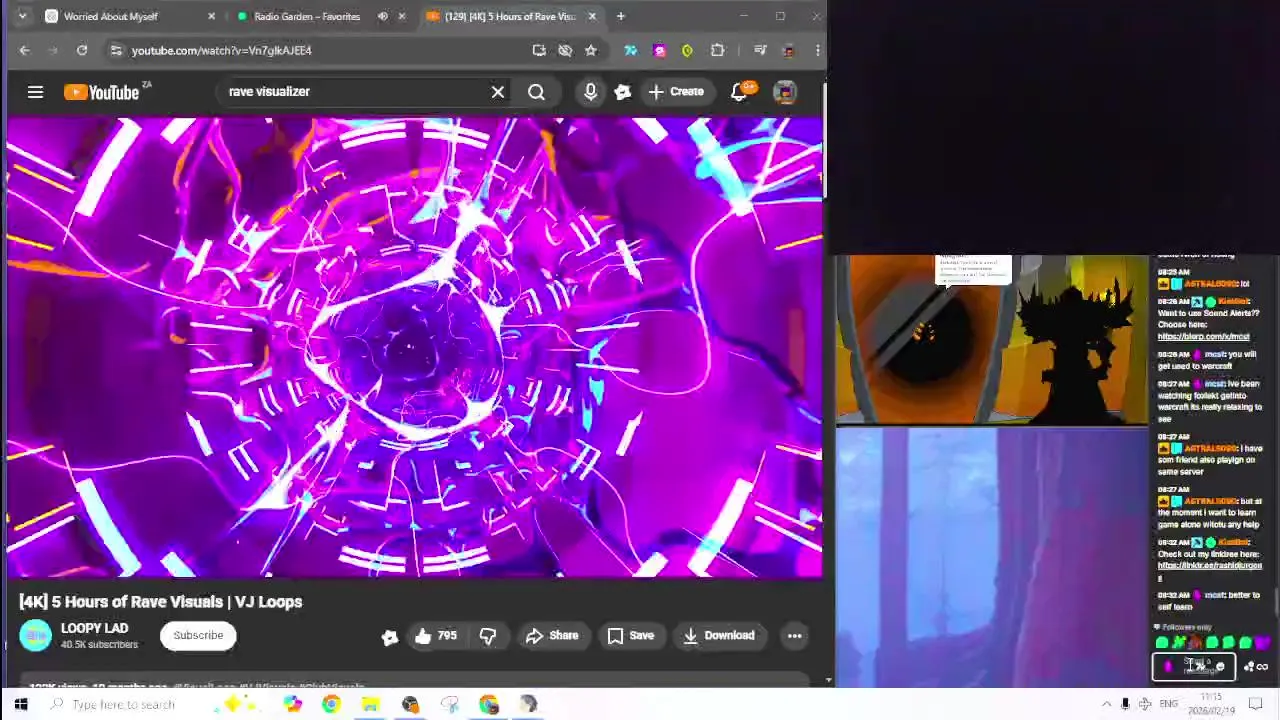Open the YouTube account avatar menu
1280x720 pixels.
[785, 92]
